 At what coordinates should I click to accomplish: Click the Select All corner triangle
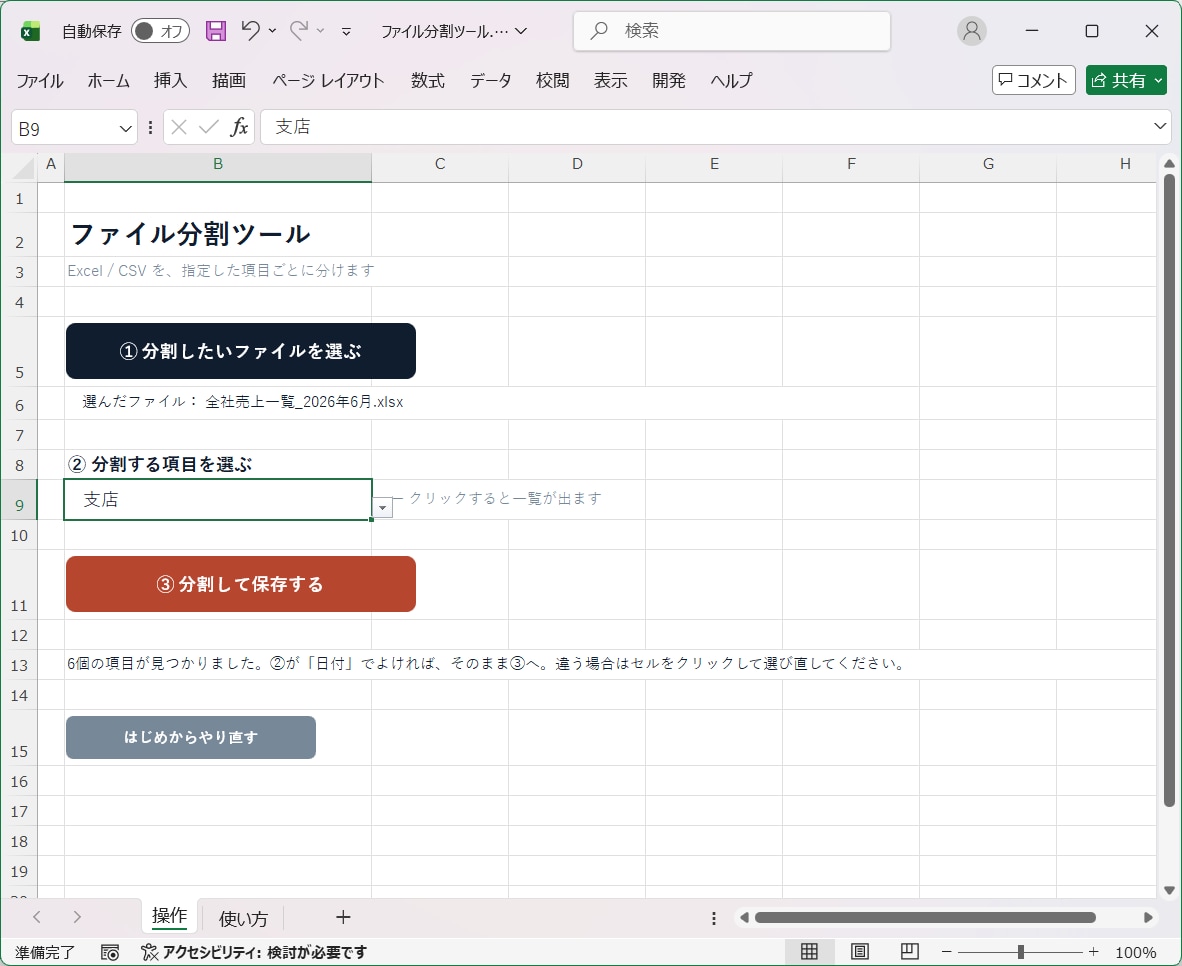tap(24, 167)
